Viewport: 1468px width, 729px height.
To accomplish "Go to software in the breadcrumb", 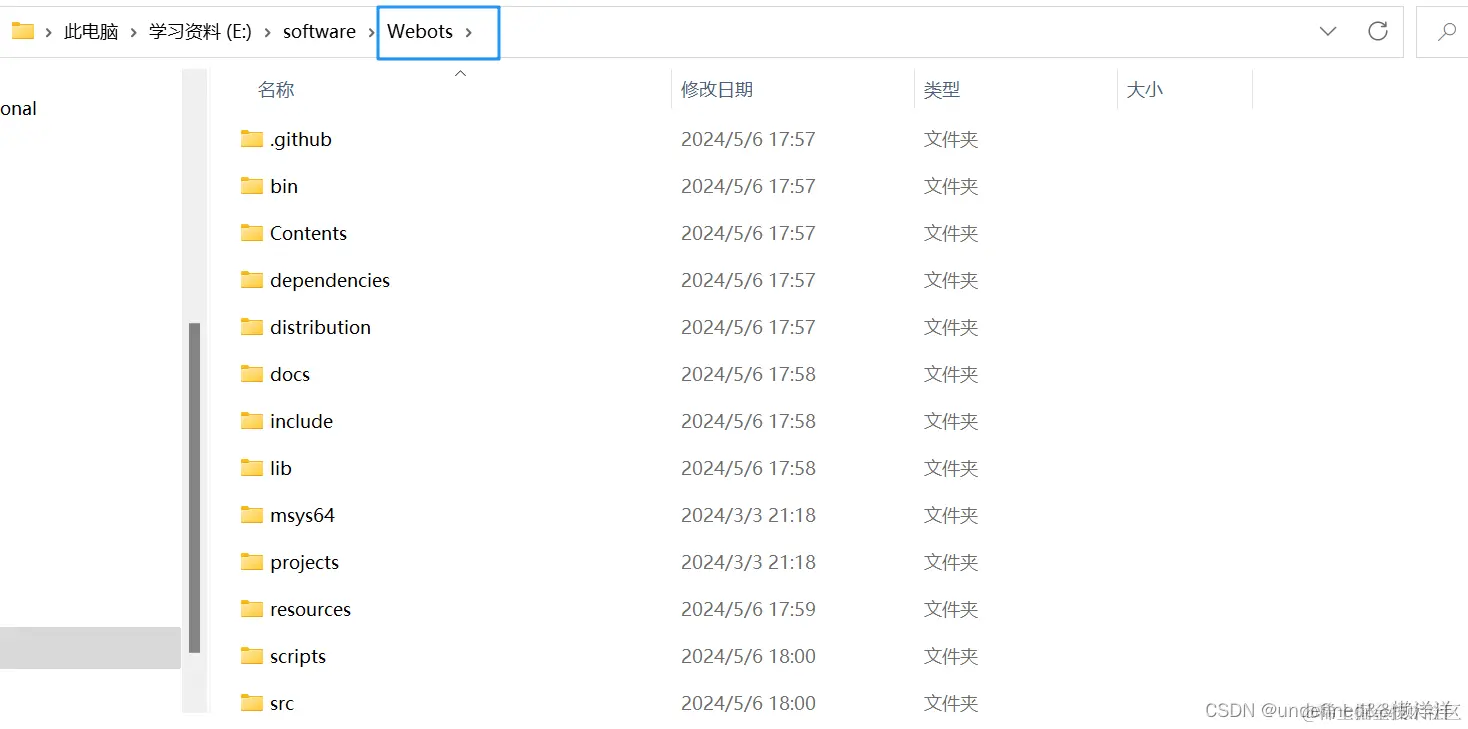I will tap(319, 32).
